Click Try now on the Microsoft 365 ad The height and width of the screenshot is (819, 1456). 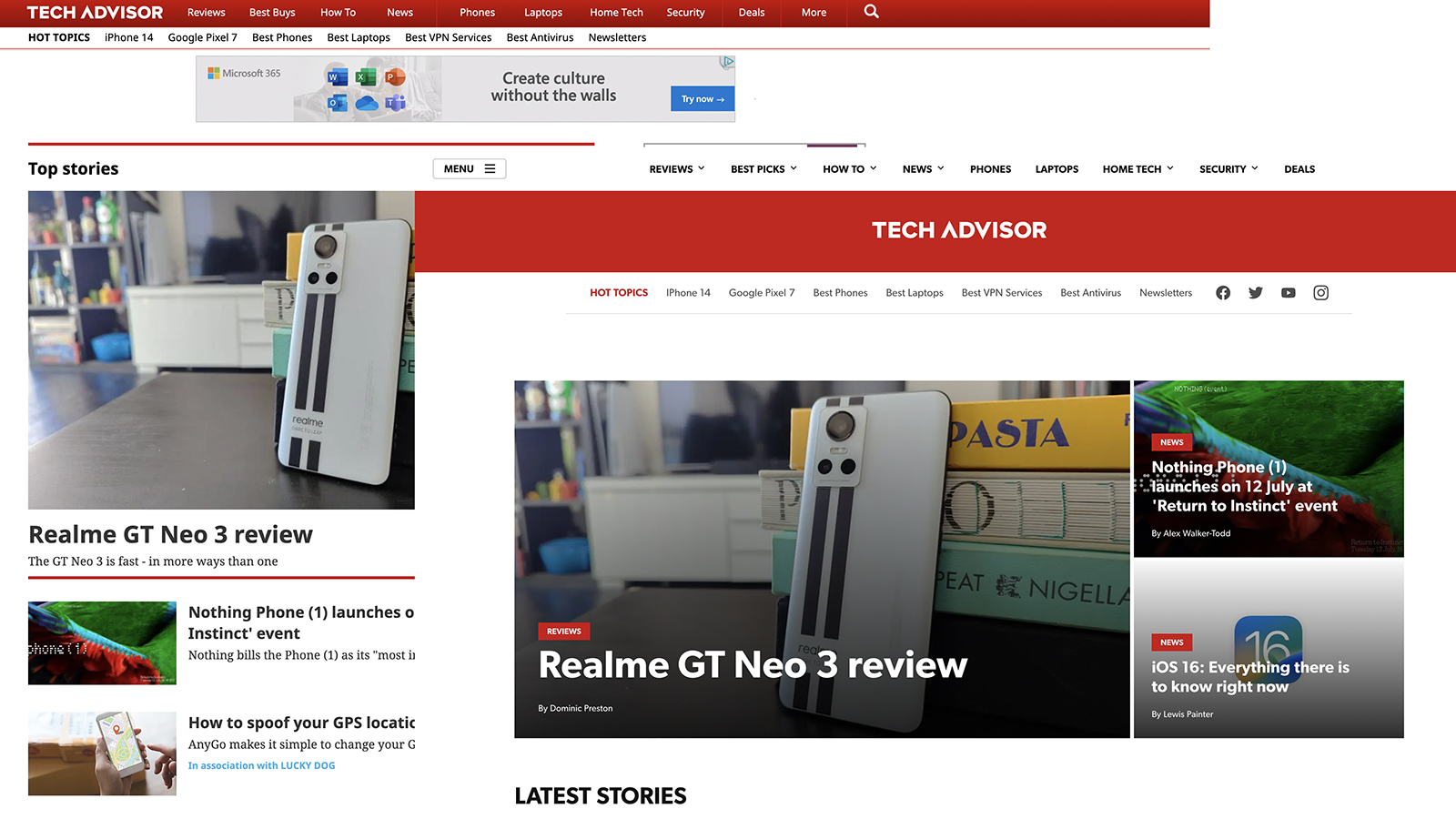click(x=703, y=99)
